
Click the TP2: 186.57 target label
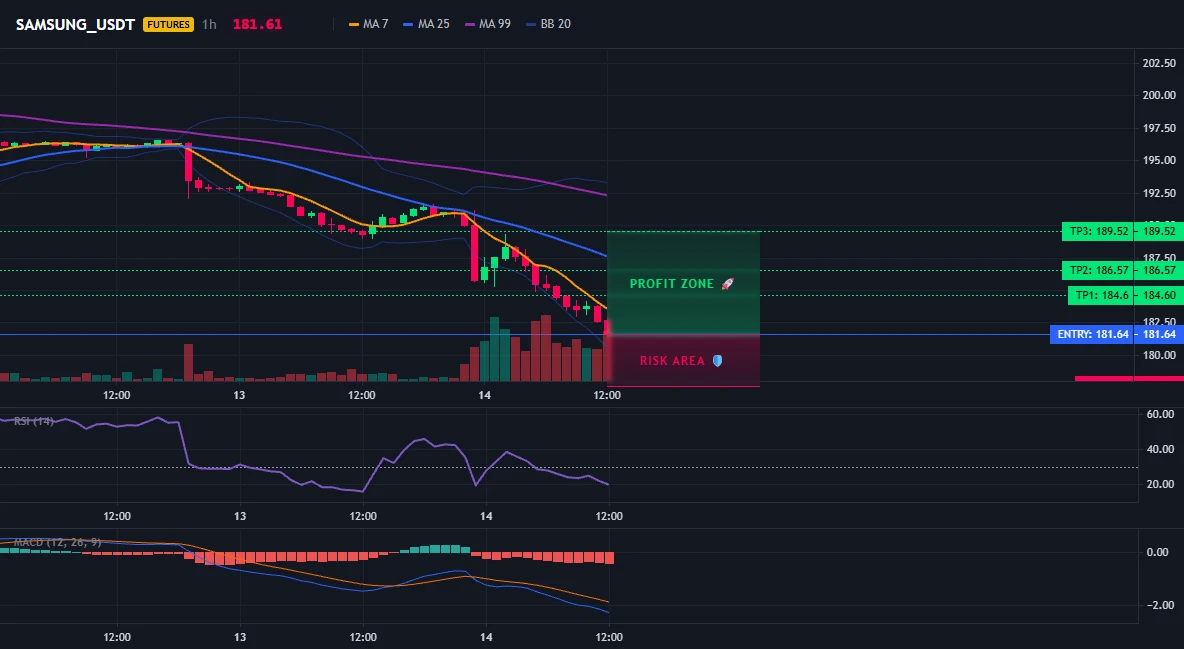tap(1099, 270)
